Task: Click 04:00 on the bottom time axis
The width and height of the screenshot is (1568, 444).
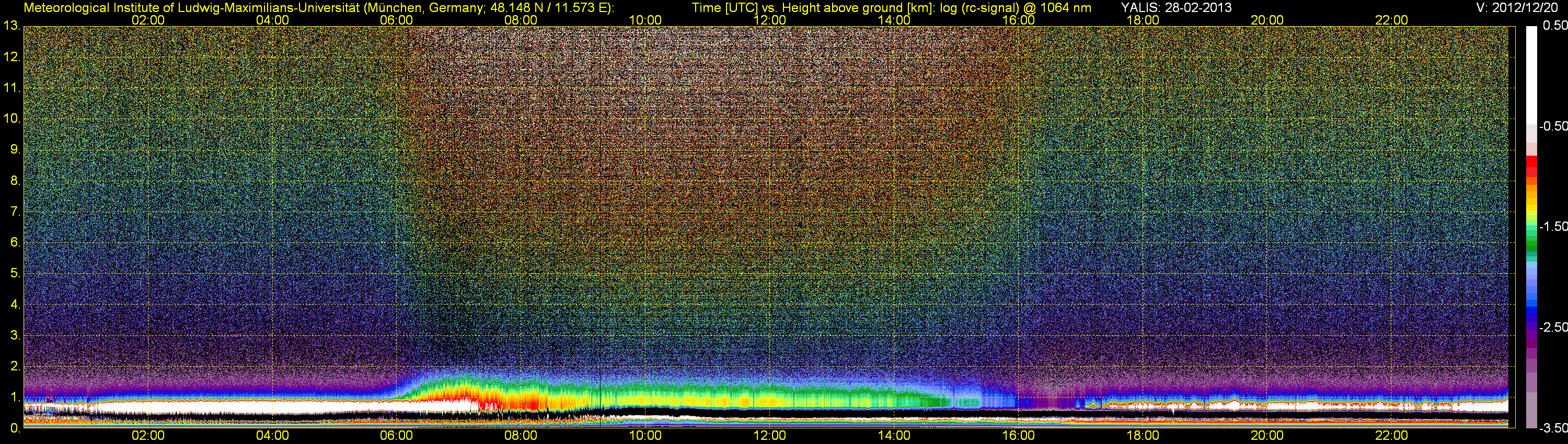Action: [x=272, y=436]
